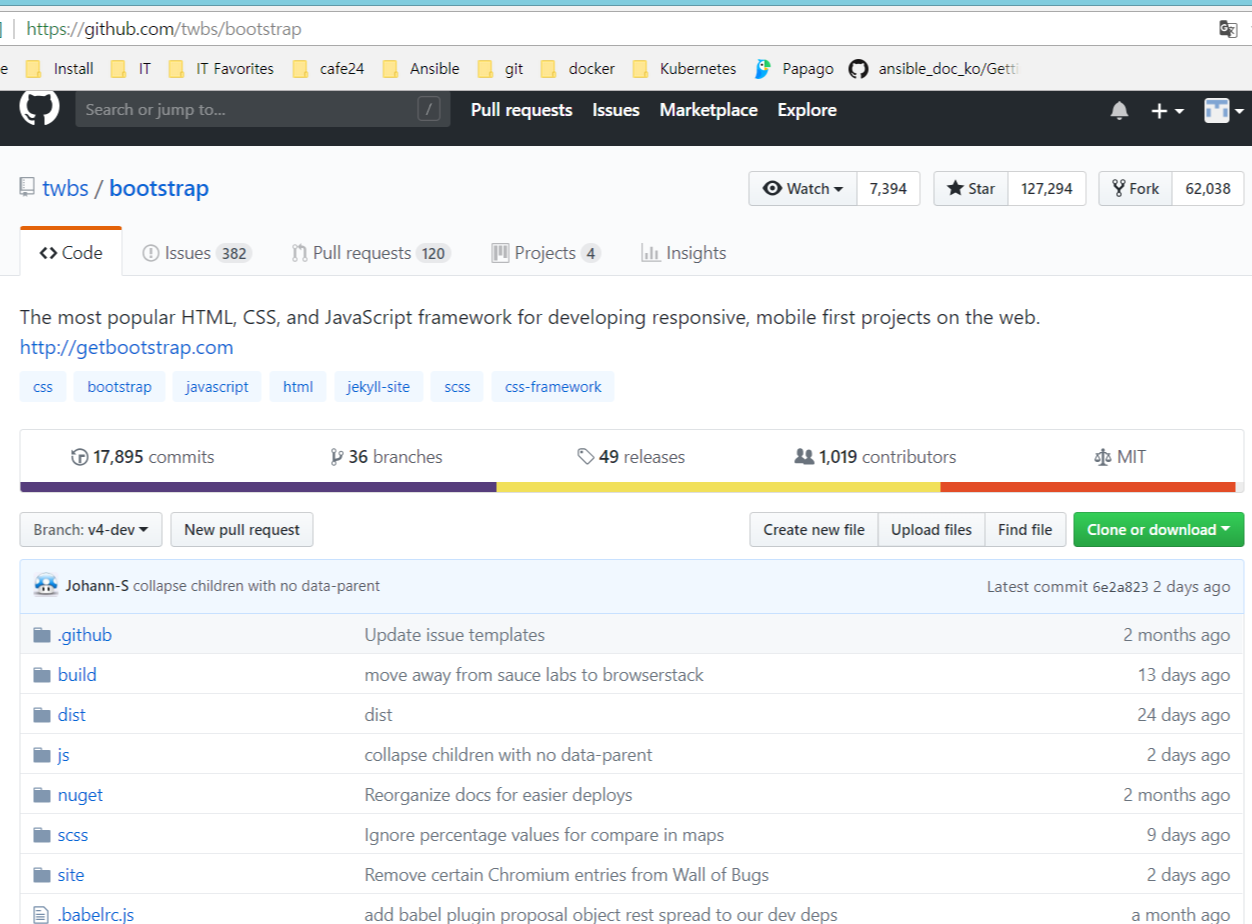1252x924 pixels.
Task: Click the purple language bar segment
Action: (x=258, y=487)
